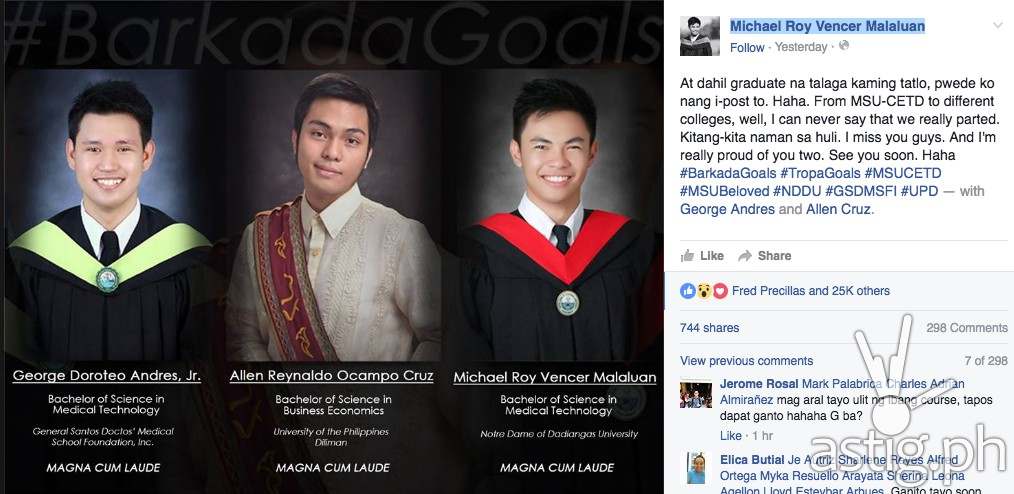Open the 298 Comments count link
Screen dimensions: 1014x494
[x=967, y=328]
